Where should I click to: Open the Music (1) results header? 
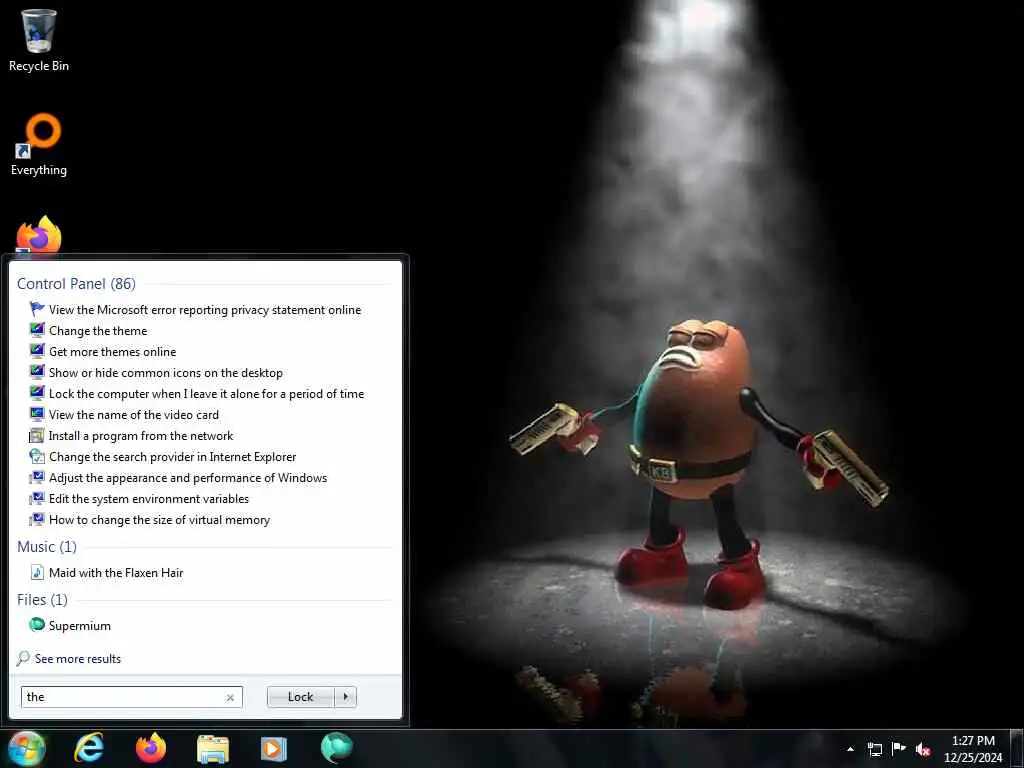click(47, 547)
